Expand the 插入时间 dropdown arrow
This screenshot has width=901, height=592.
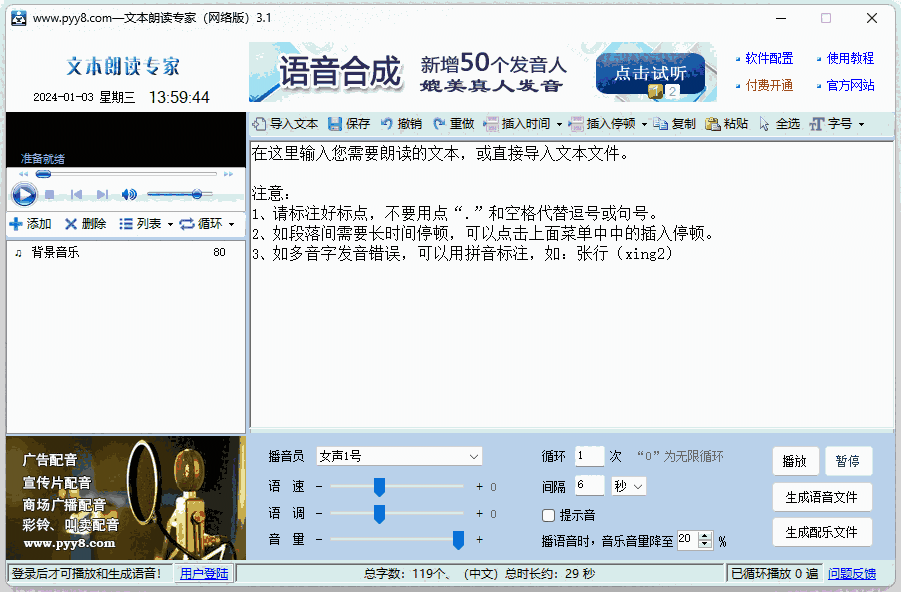[x=559, y=124]
